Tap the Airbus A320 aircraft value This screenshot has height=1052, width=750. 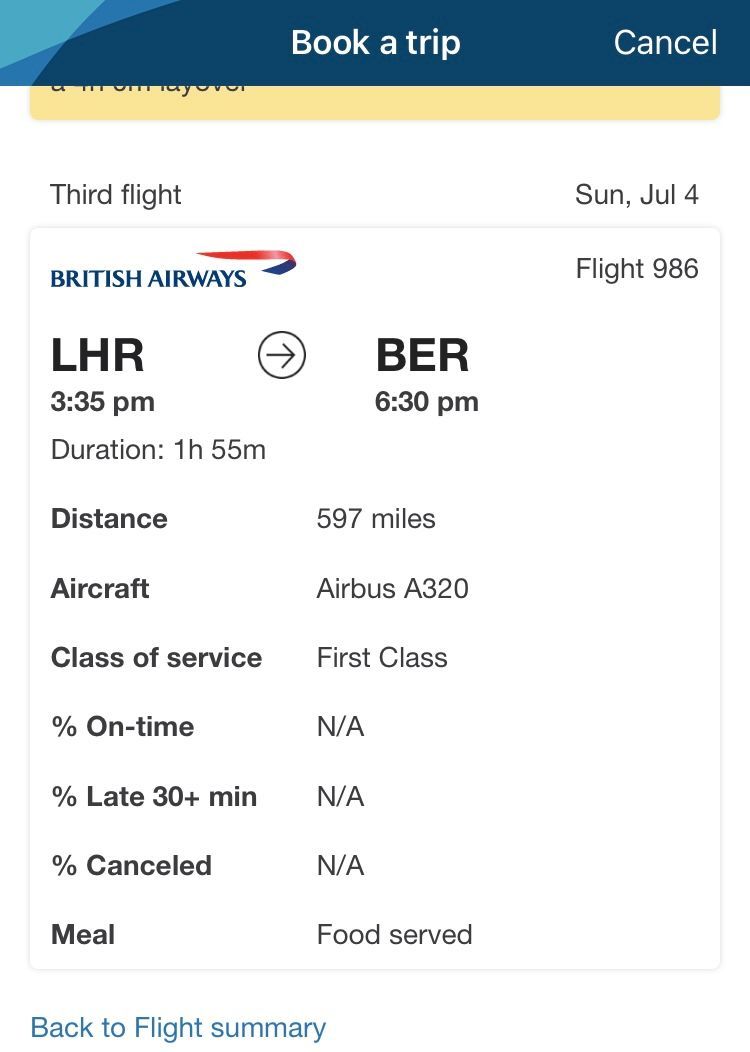coord(392,588)
